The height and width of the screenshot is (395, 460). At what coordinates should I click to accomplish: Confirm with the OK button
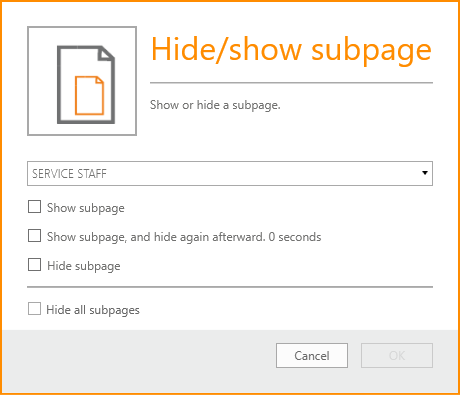(397, 355)
